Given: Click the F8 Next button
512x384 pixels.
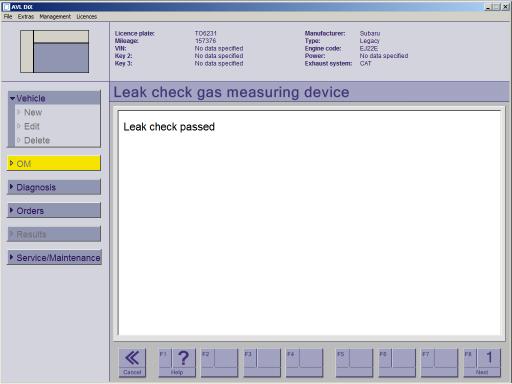Looking at the screenshot, I should point(482,363).
